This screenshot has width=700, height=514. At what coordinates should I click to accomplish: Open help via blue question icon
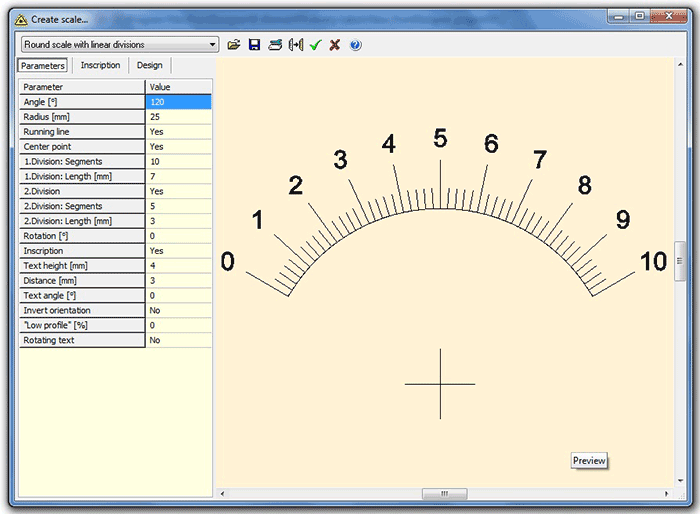pos(355,45)
